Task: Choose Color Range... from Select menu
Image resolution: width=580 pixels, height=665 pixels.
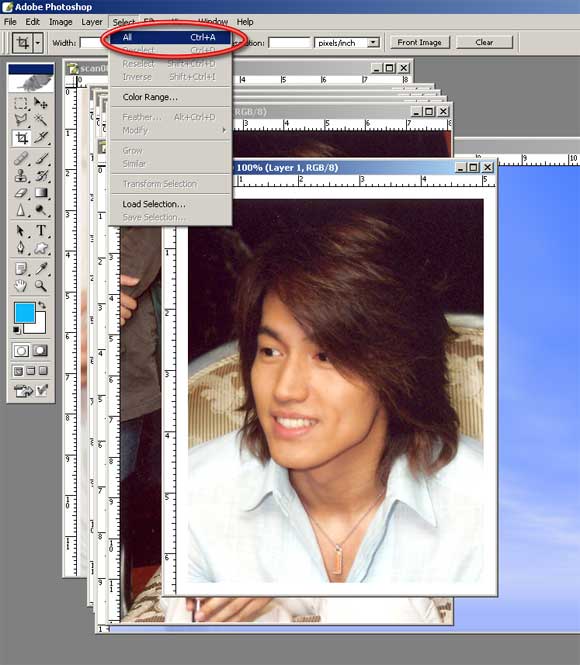Action: 170,97
